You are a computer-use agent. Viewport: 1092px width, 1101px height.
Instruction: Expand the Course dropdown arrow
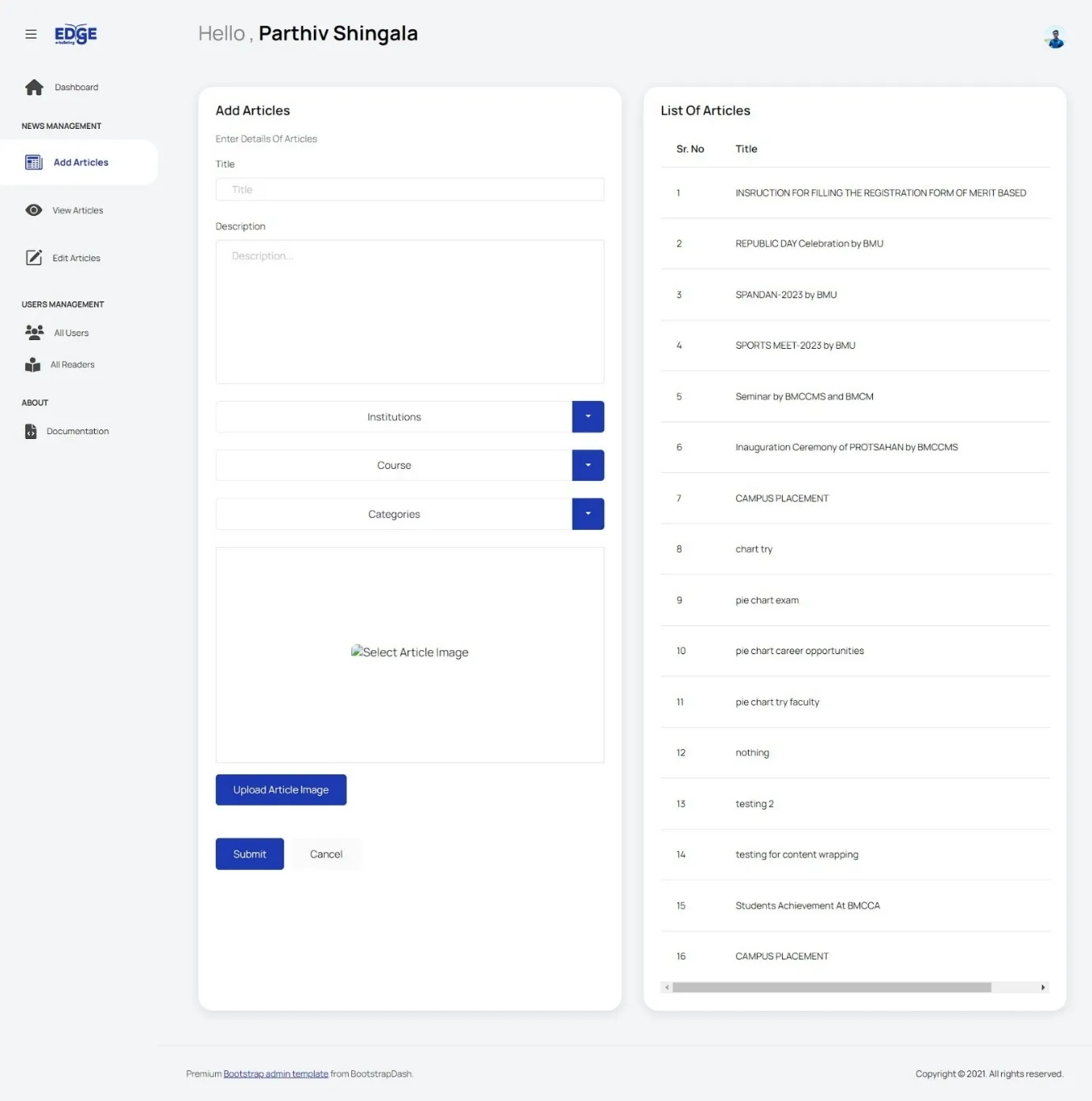588,465
